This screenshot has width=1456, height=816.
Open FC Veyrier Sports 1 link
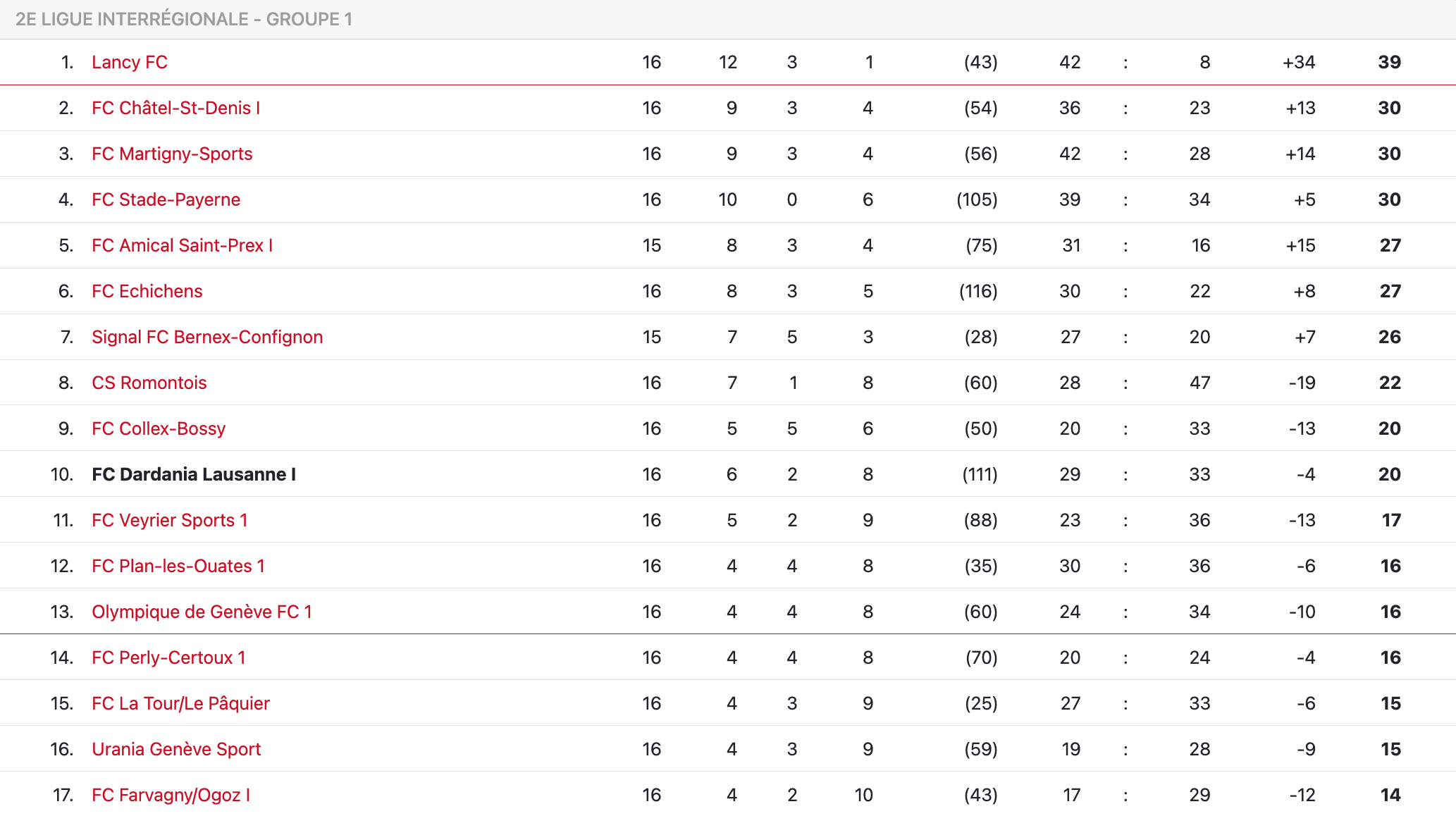pyautogui.click(x=169, y=520)
